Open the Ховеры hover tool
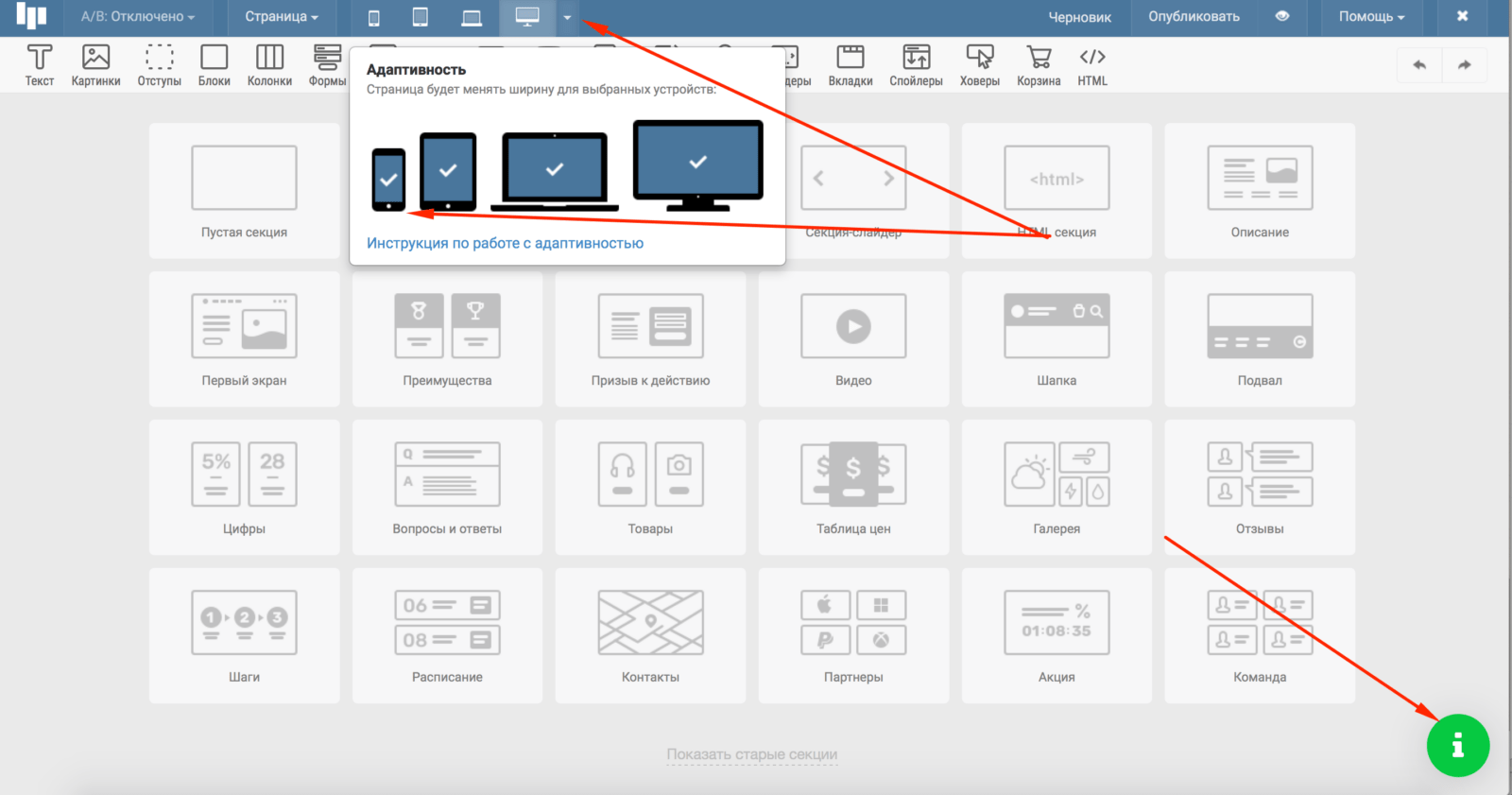Screen dimensions: 1512x795 [979, 65]
